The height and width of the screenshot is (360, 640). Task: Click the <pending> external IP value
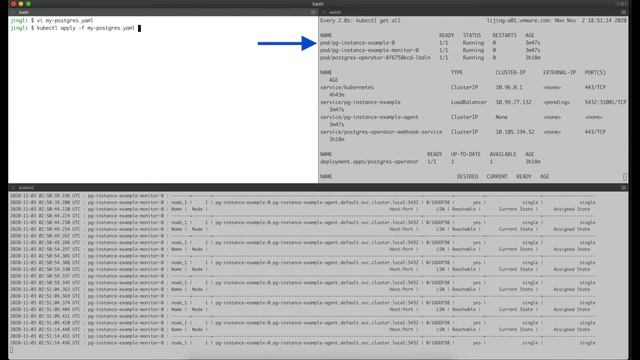click(x=557, y=102)
